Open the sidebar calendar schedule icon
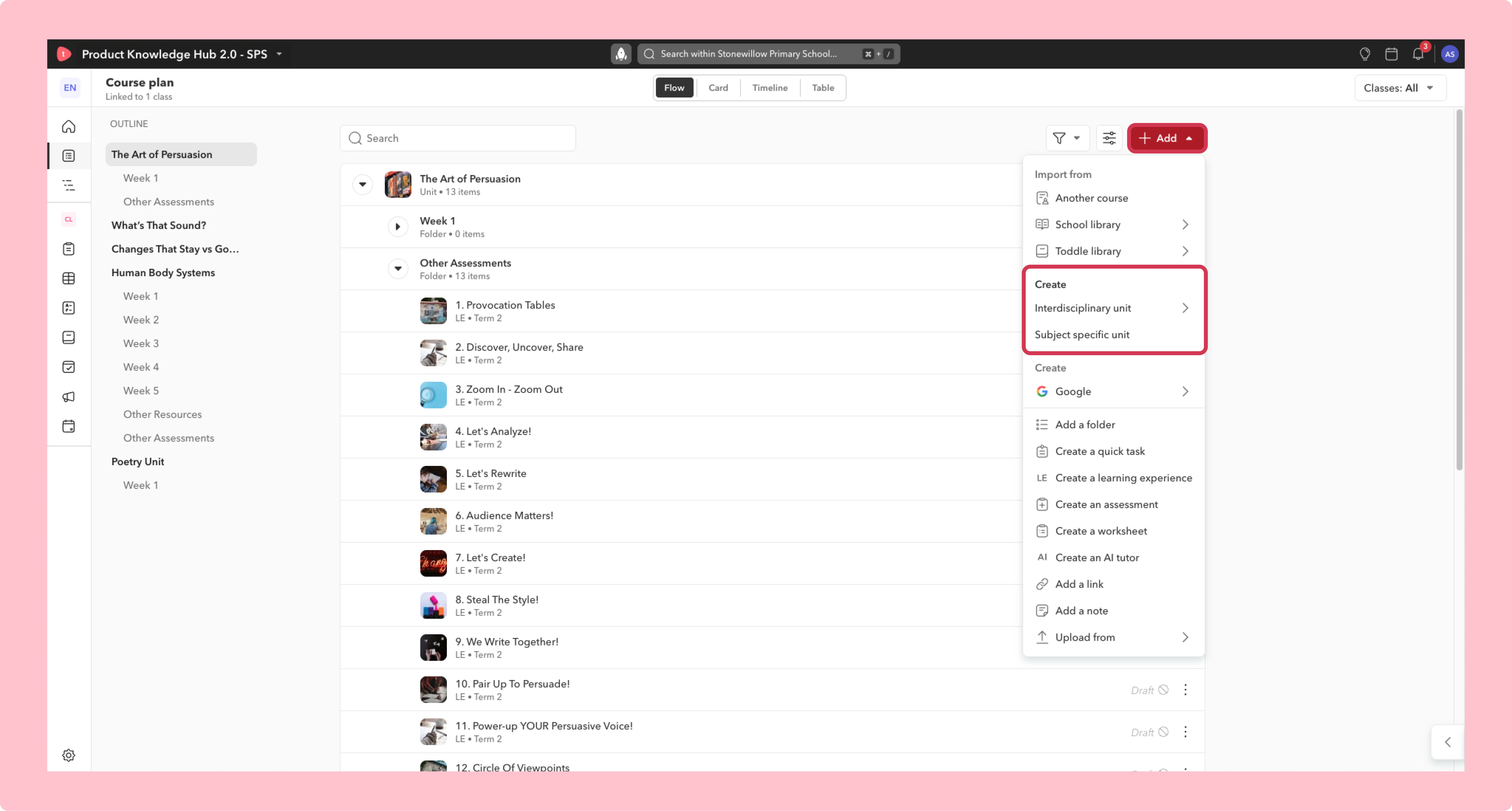The image size is (1512, 811). click(x=69, y=426)
